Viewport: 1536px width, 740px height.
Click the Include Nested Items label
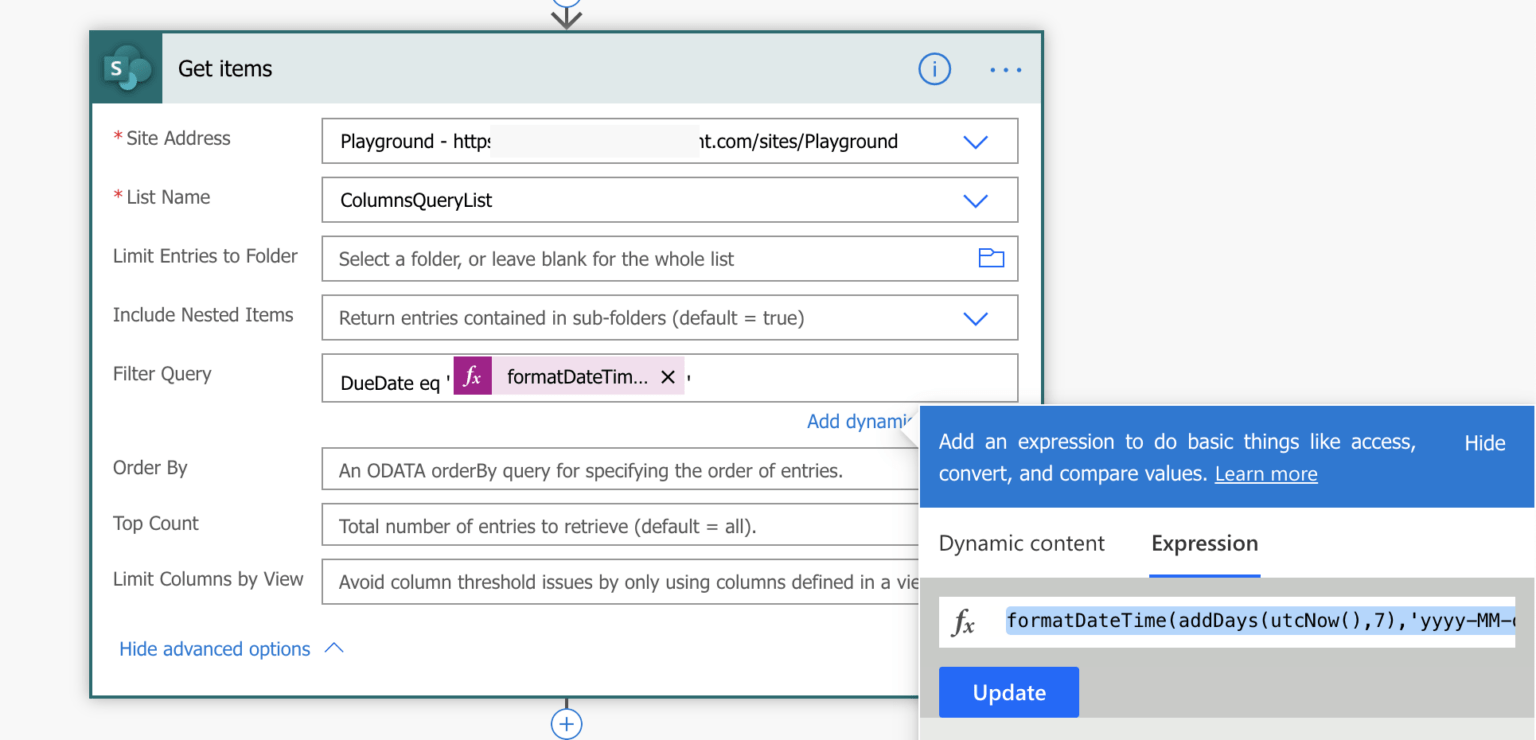point(203,315)
